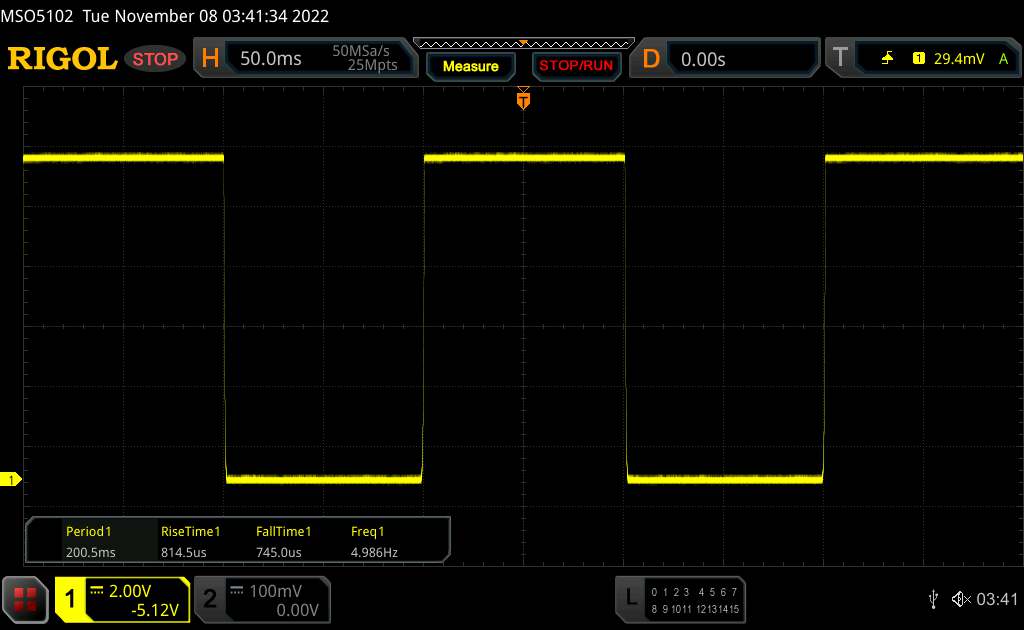This screenshot has width=1024, height=630.
Task: Open the Measure menu
Action: pyautogui.click(x=470, y=66)
